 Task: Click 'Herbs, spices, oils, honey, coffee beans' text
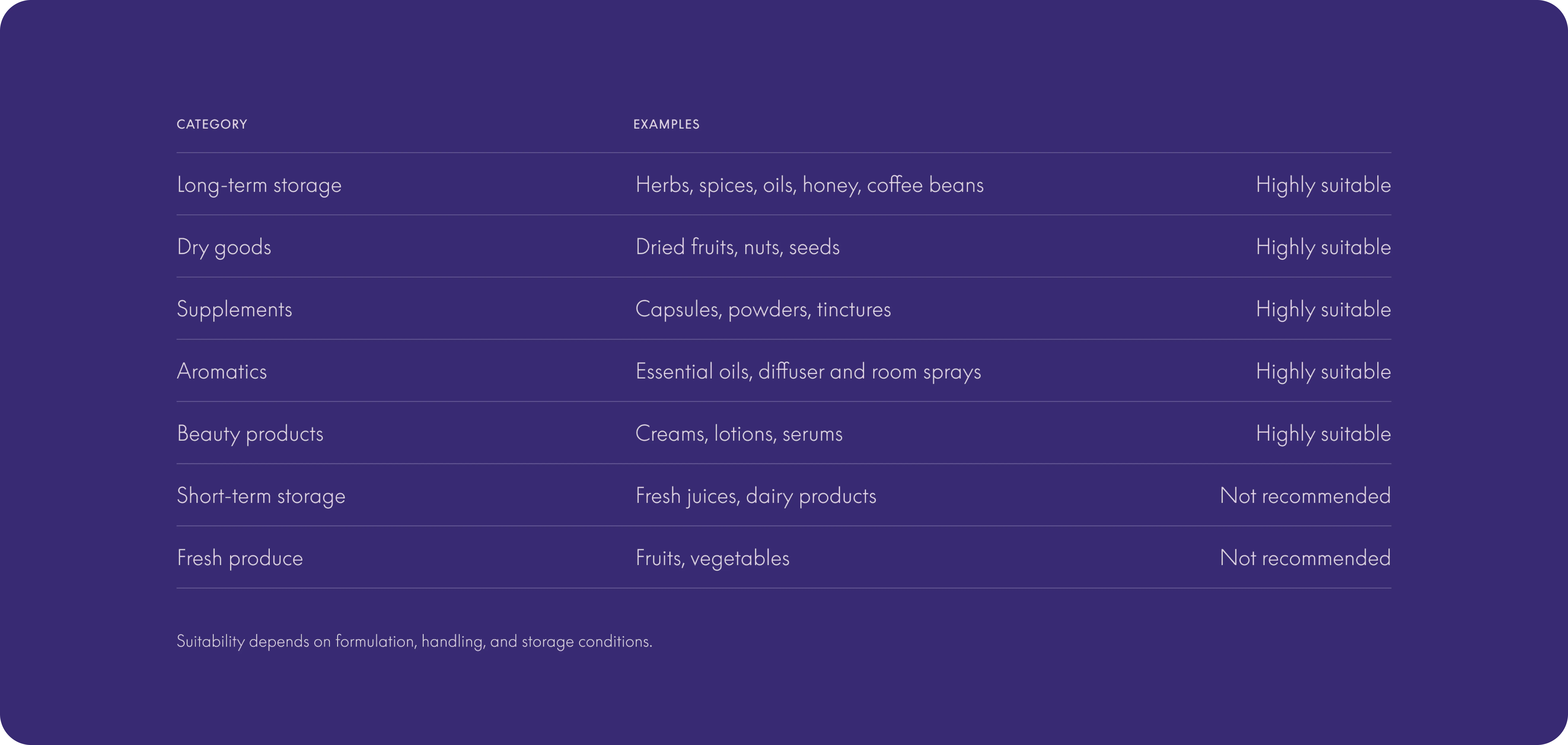810,185
